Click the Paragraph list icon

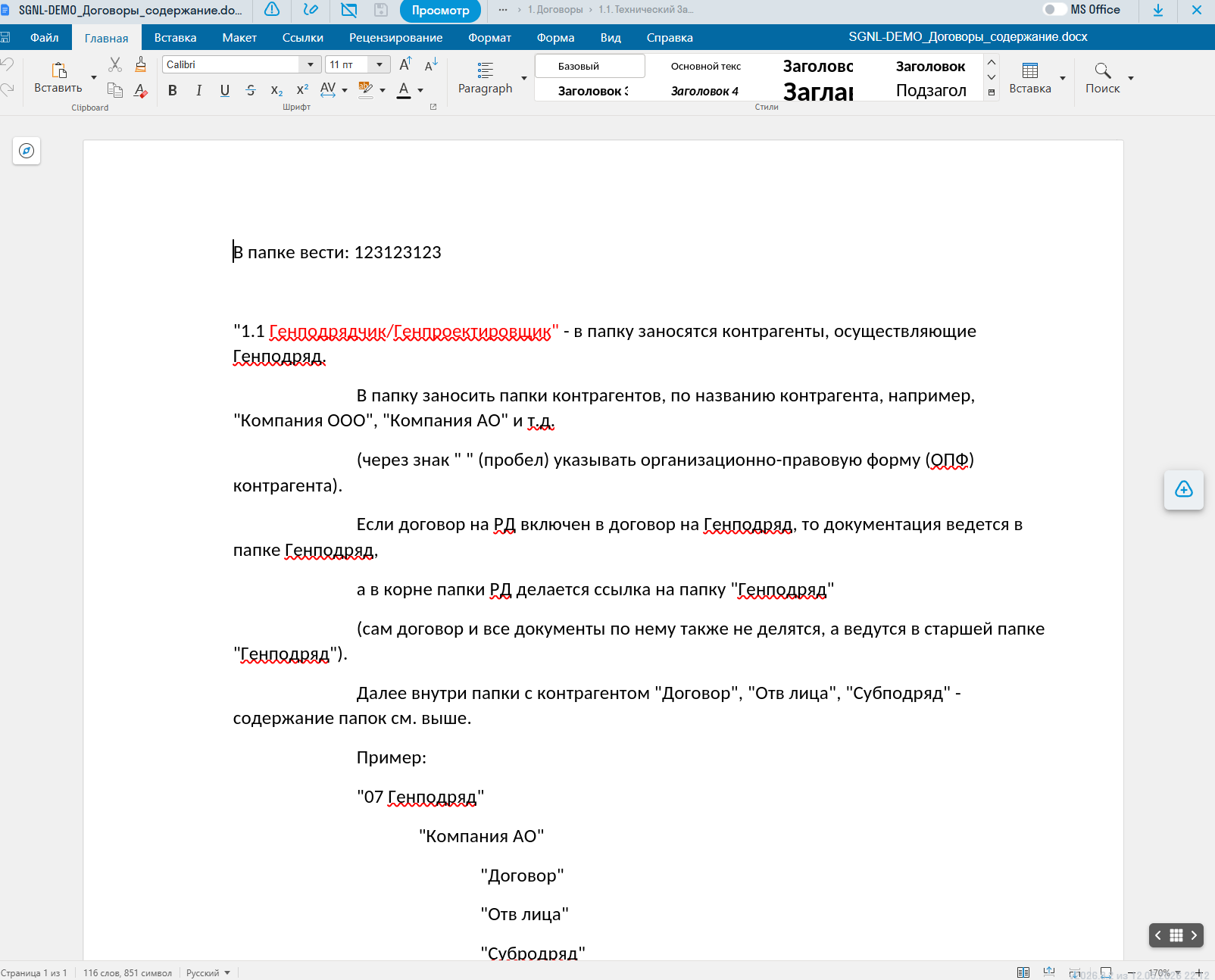pos(486,70)
